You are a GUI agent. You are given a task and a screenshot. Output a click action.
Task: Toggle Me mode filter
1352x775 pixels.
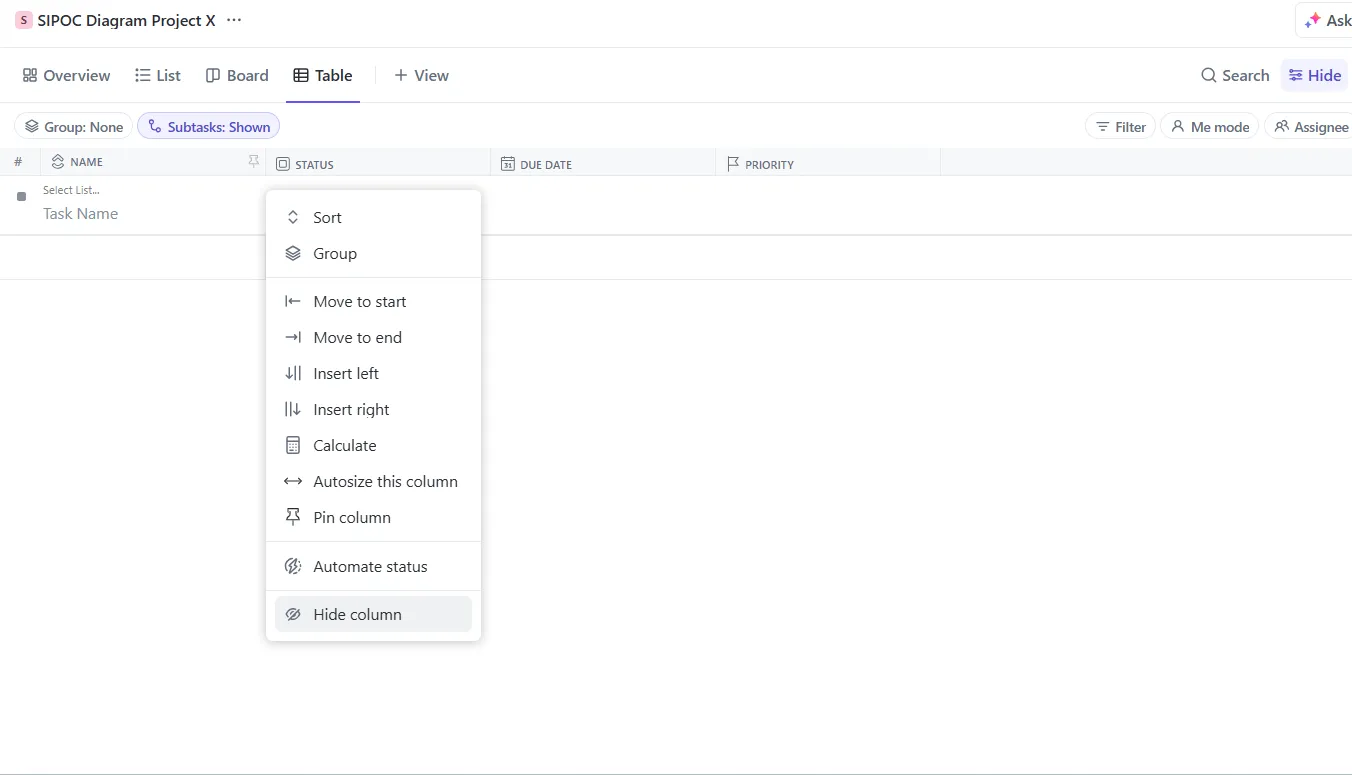click(x=1210, y=126)
